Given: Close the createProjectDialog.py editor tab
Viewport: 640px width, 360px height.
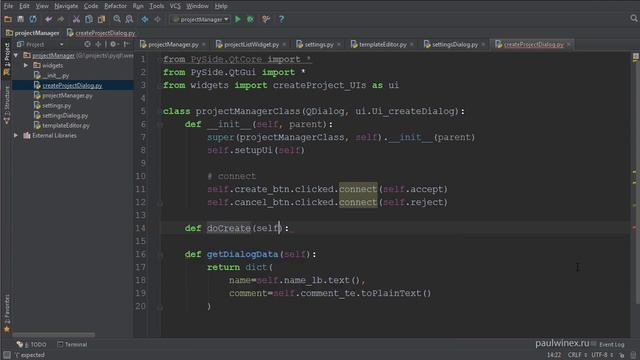Looking at the screenshot, I should coord(569,44).
